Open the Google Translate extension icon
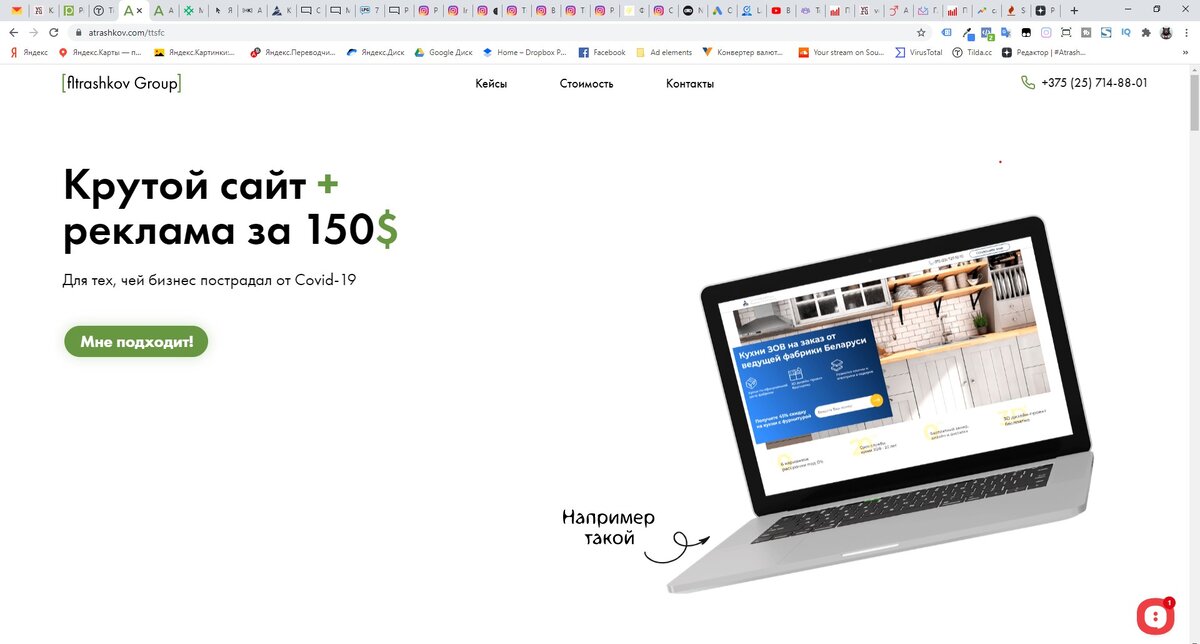Screen dimensions: 1200x644 pos(1006,32)
